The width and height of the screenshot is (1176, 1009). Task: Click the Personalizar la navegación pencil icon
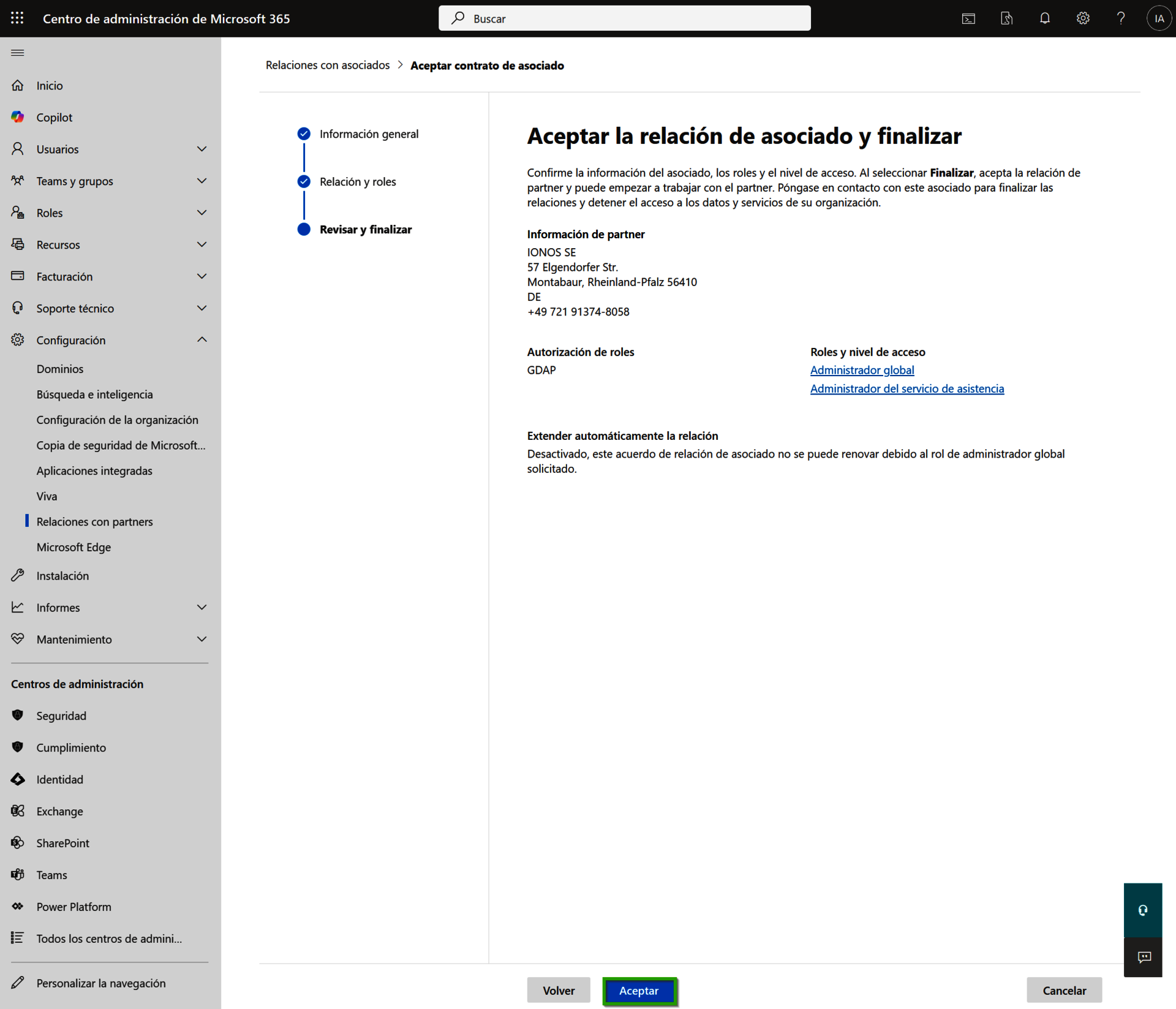tap(18, 983)
